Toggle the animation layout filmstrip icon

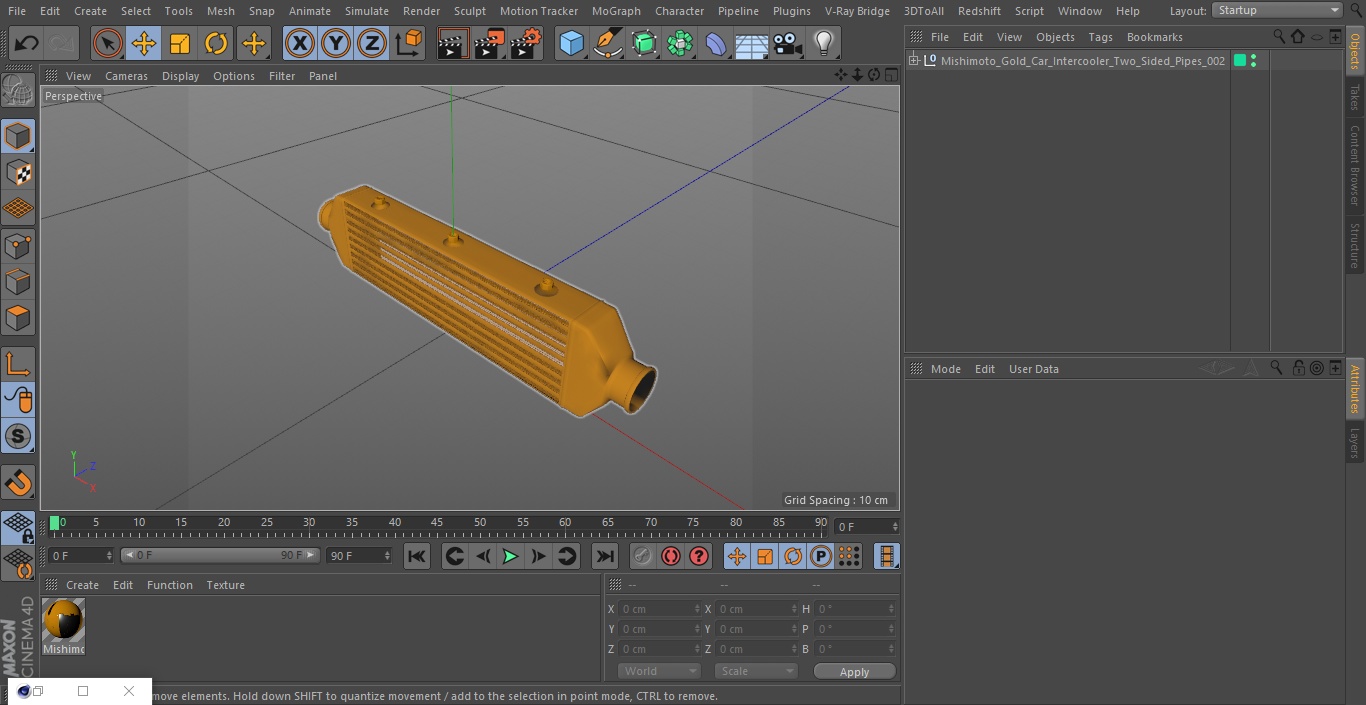click(886, 556)
